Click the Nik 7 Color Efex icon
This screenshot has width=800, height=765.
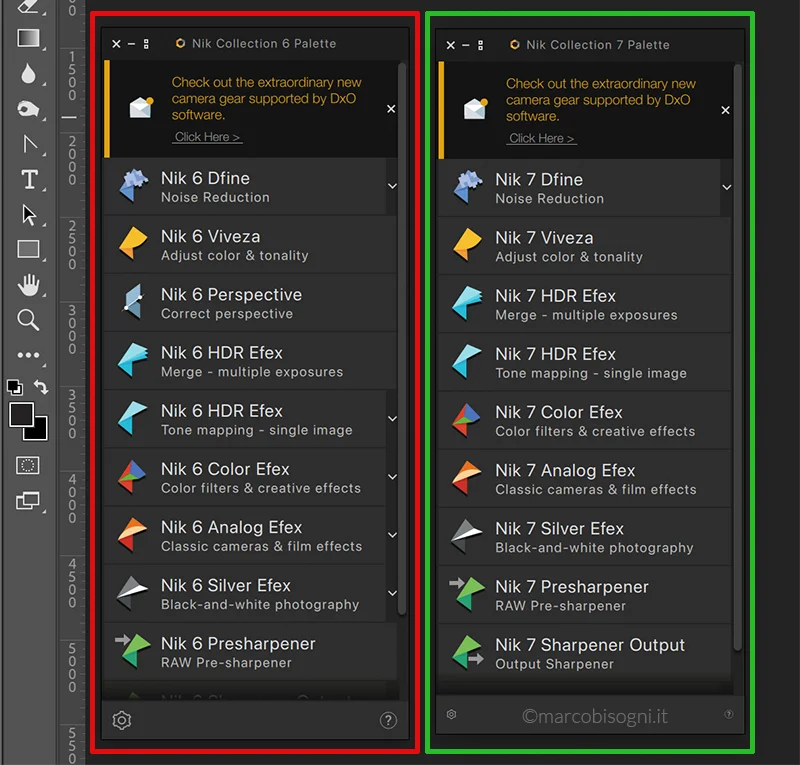467,420
